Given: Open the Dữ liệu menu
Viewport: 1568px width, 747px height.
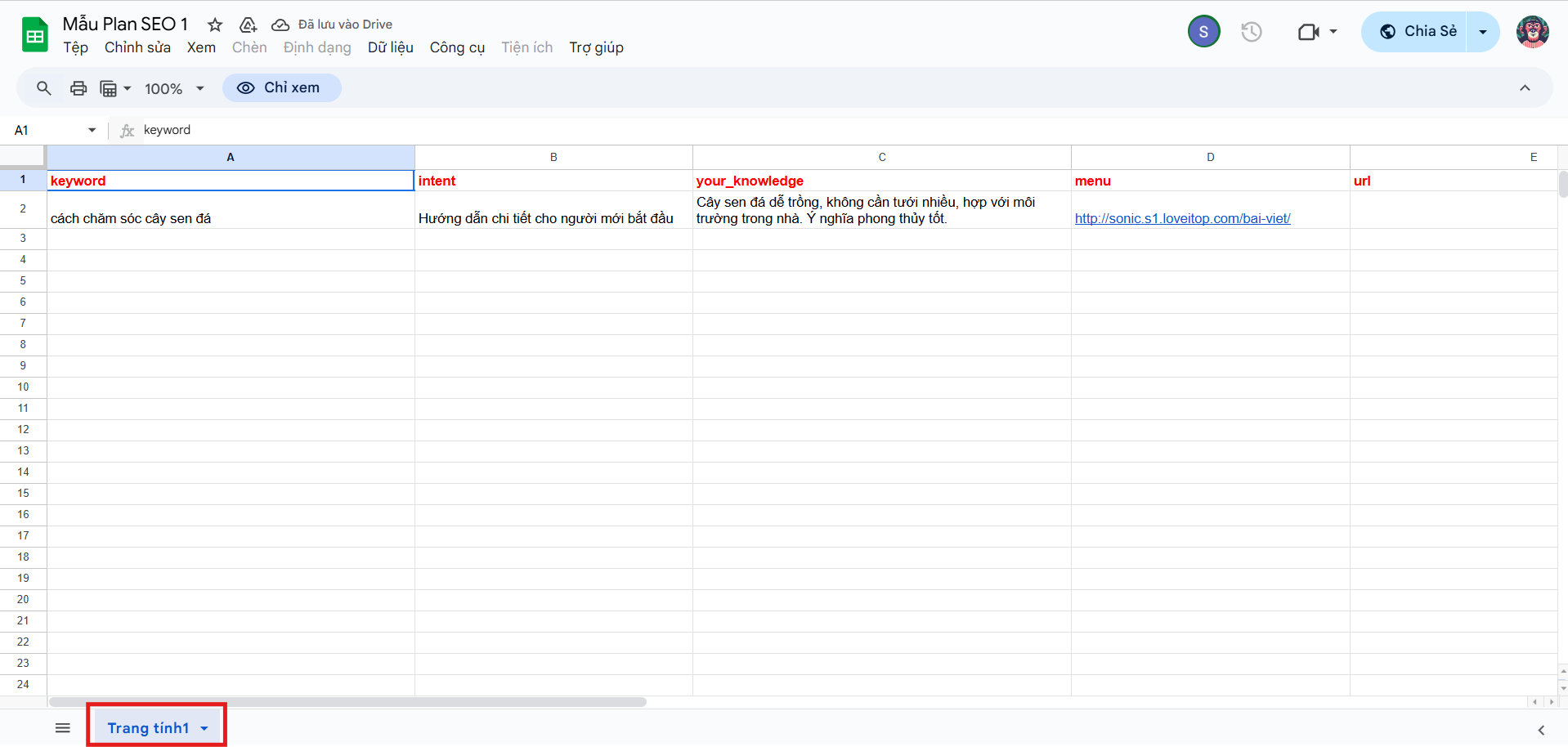Looking at the screenshot, I should click(x=390, y=47).
